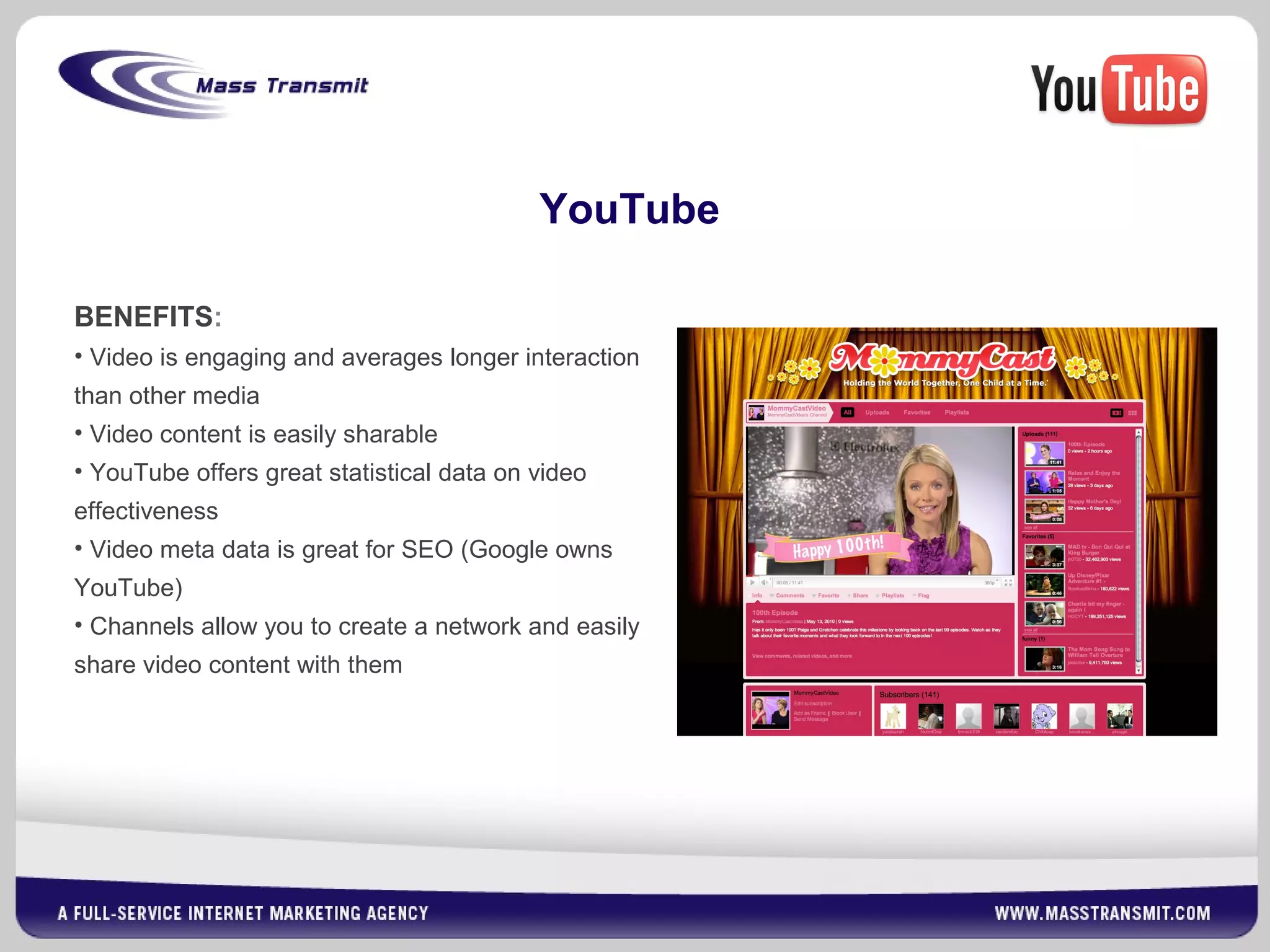Click sidebar scrollbar down arrow
1270x952 pixels.
[x=1139, y=671]
